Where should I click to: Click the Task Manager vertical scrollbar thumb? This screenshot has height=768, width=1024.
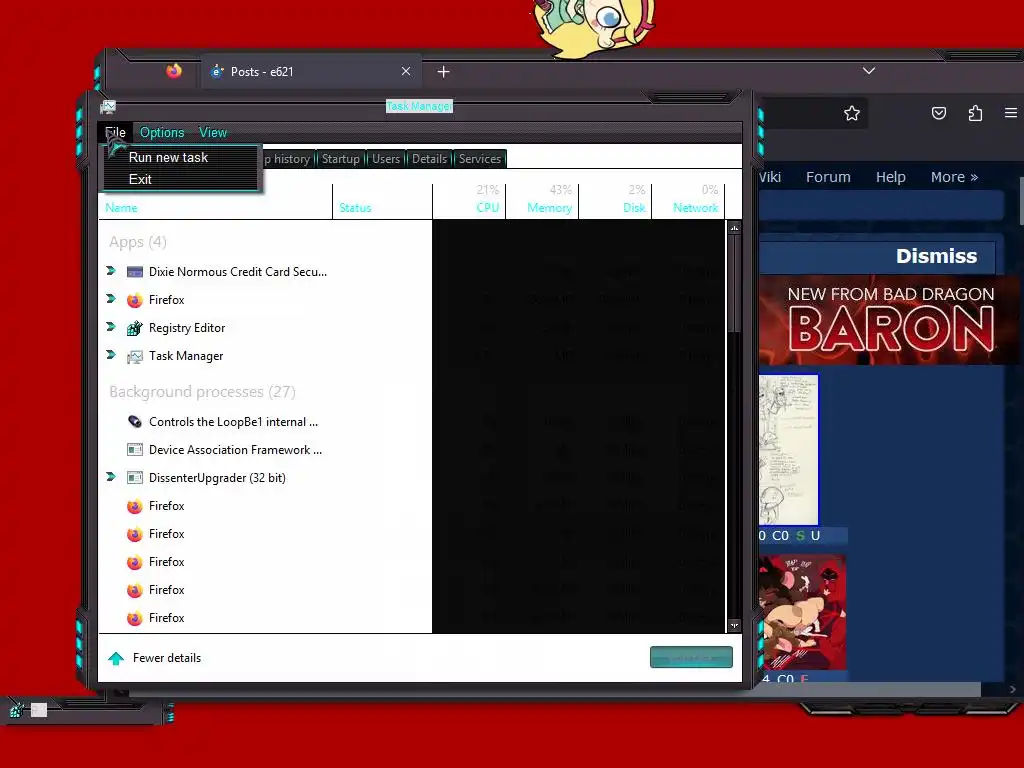(x=734, y=283)
